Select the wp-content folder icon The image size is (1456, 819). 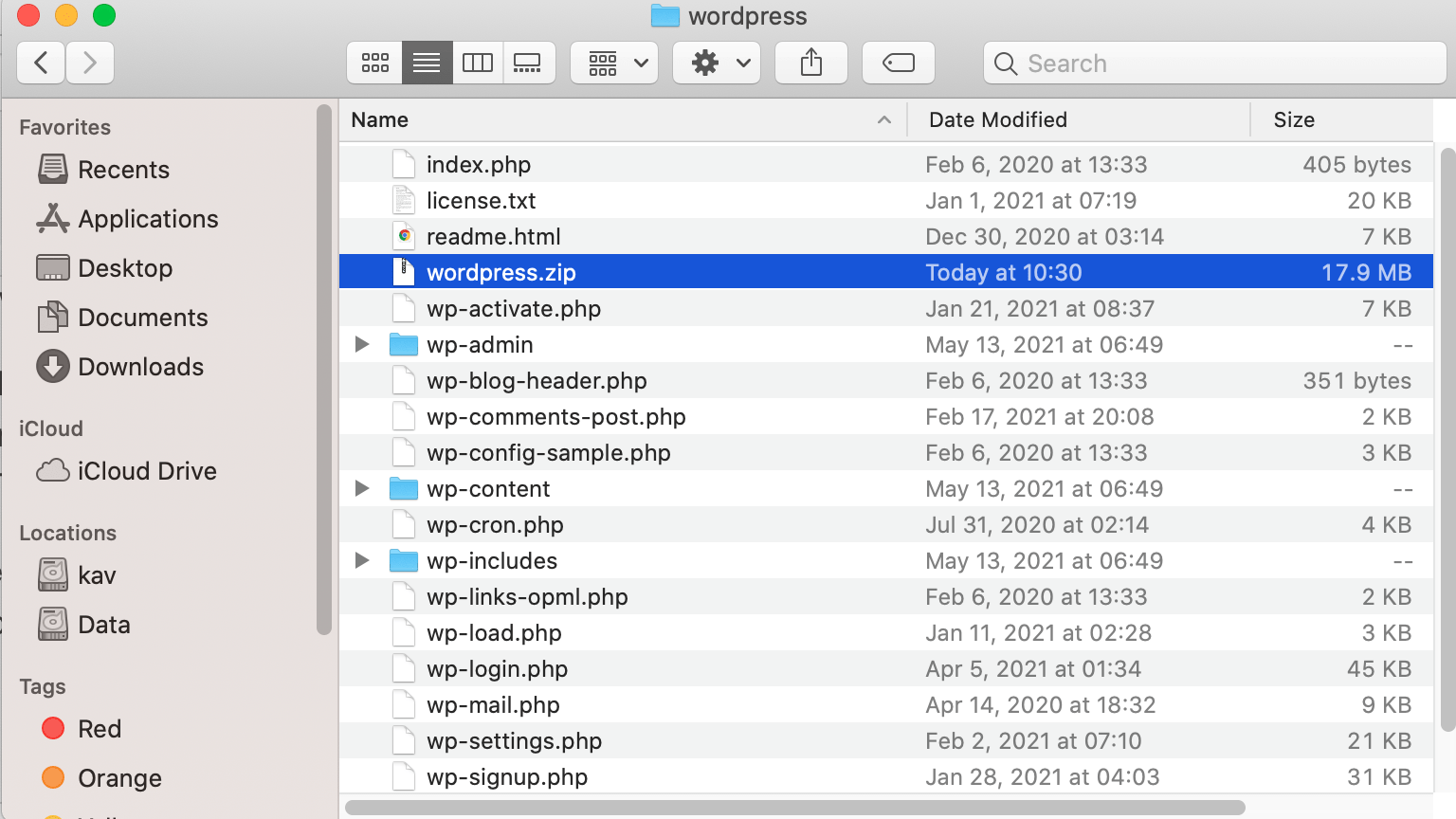(x=404, y=489)
